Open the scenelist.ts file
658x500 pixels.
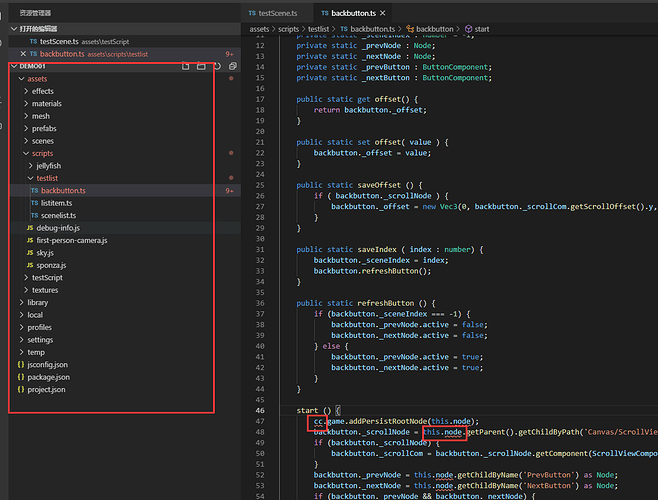click(58, 215)
